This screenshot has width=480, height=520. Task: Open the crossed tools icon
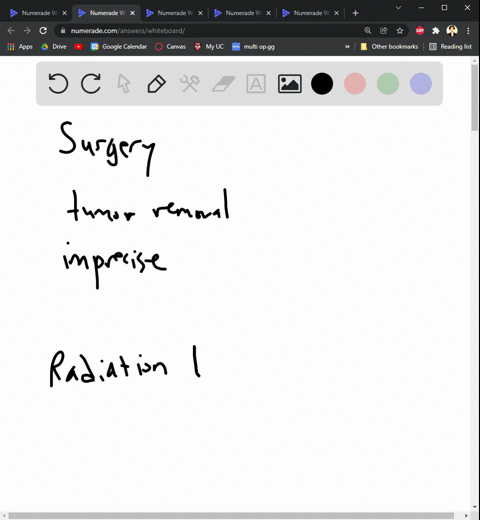pos(190,83)
